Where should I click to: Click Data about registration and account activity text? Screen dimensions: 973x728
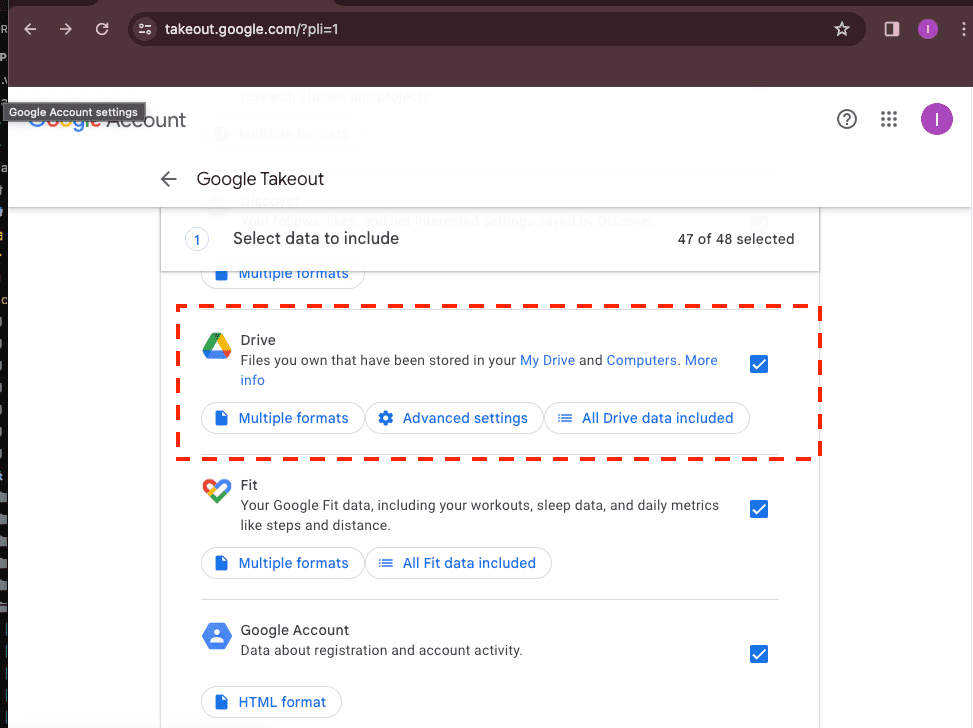[381, 651]
